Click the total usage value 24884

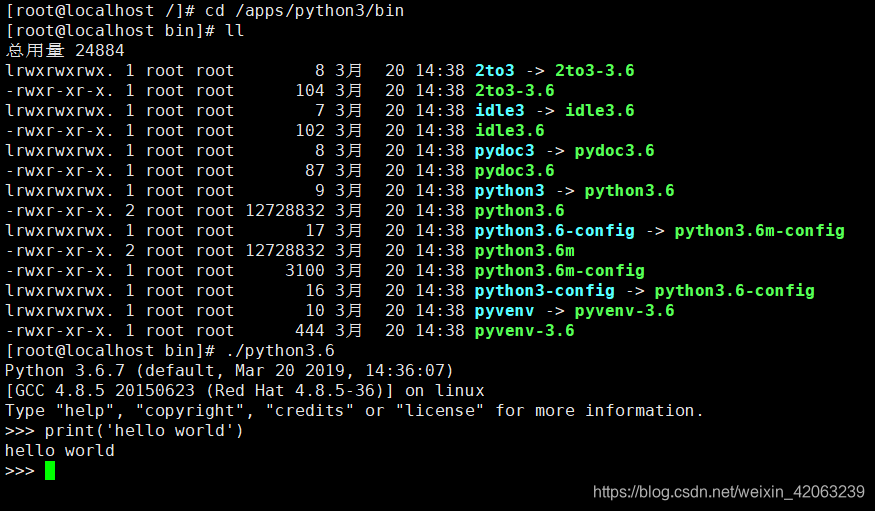click(x=99, y=51)
